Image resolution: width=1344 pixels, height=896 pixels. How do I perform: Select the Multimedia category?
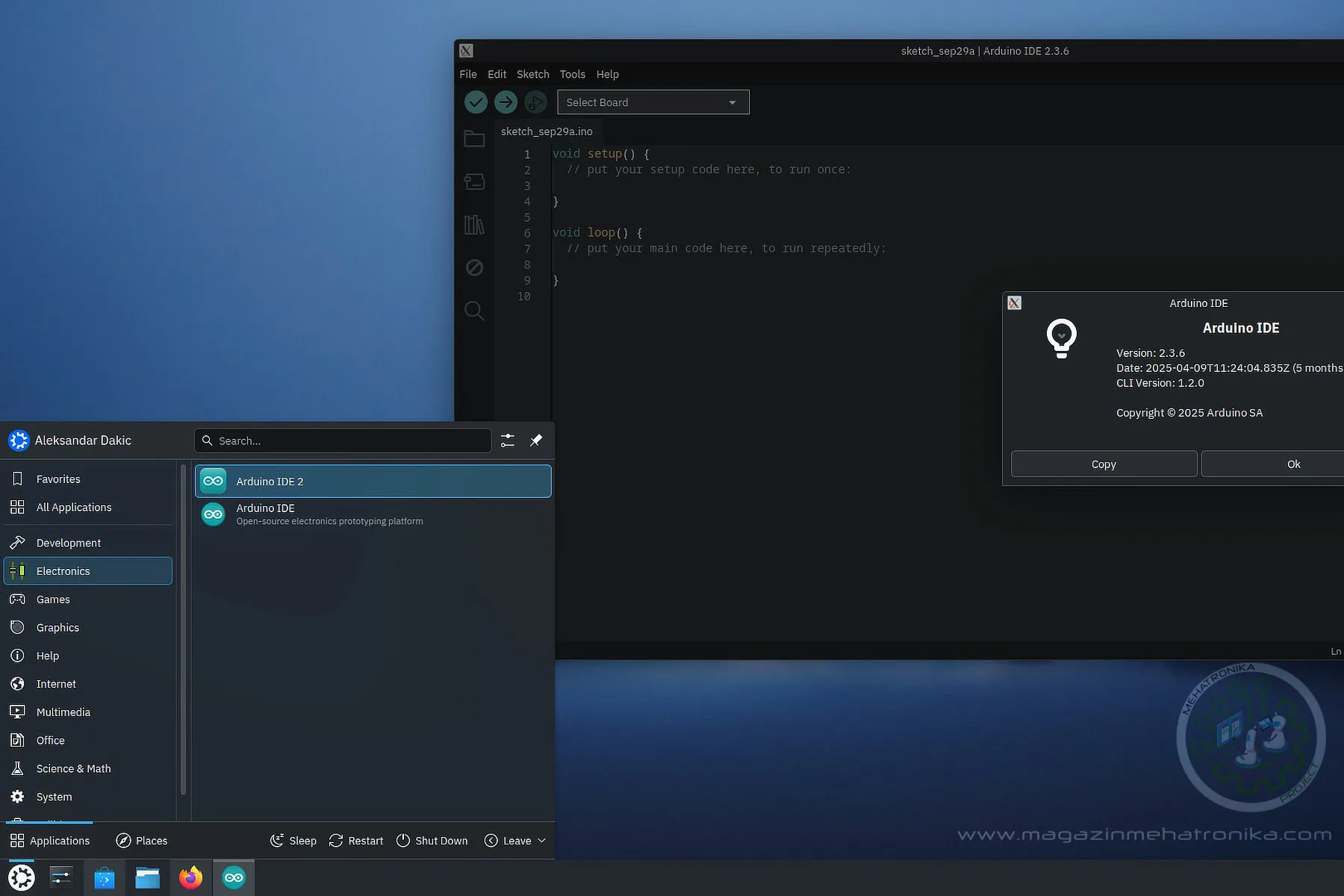88,712
